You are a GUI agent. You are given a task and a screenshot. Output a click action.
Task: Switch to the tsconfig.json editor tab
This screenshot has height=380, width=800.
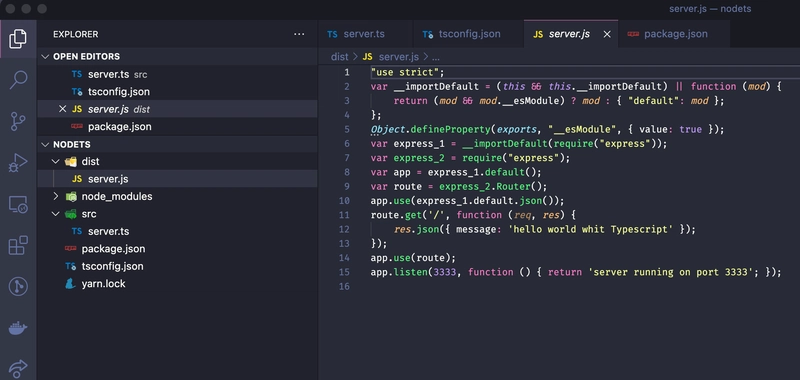coord(468,34)
